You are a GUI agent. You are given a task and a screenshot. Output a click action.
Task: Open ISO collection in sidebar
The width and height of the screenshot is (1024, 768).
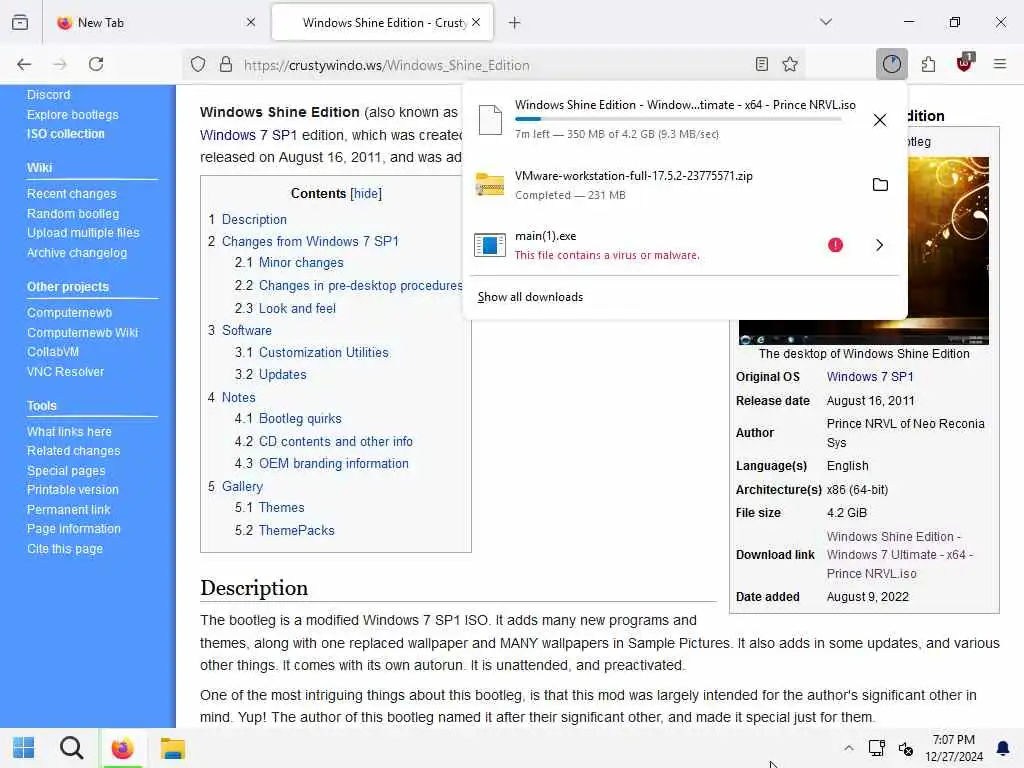point(65,133)
